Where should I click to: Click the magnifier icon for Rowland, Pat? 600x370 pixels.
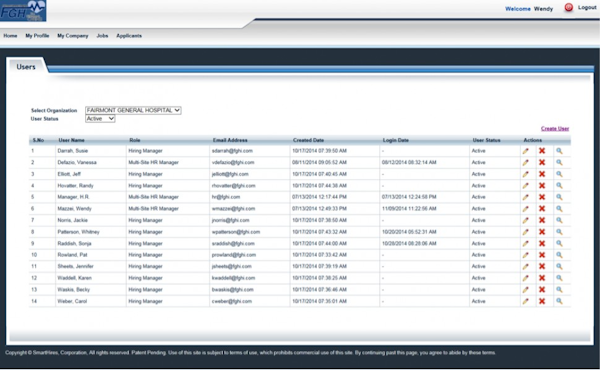559,255
